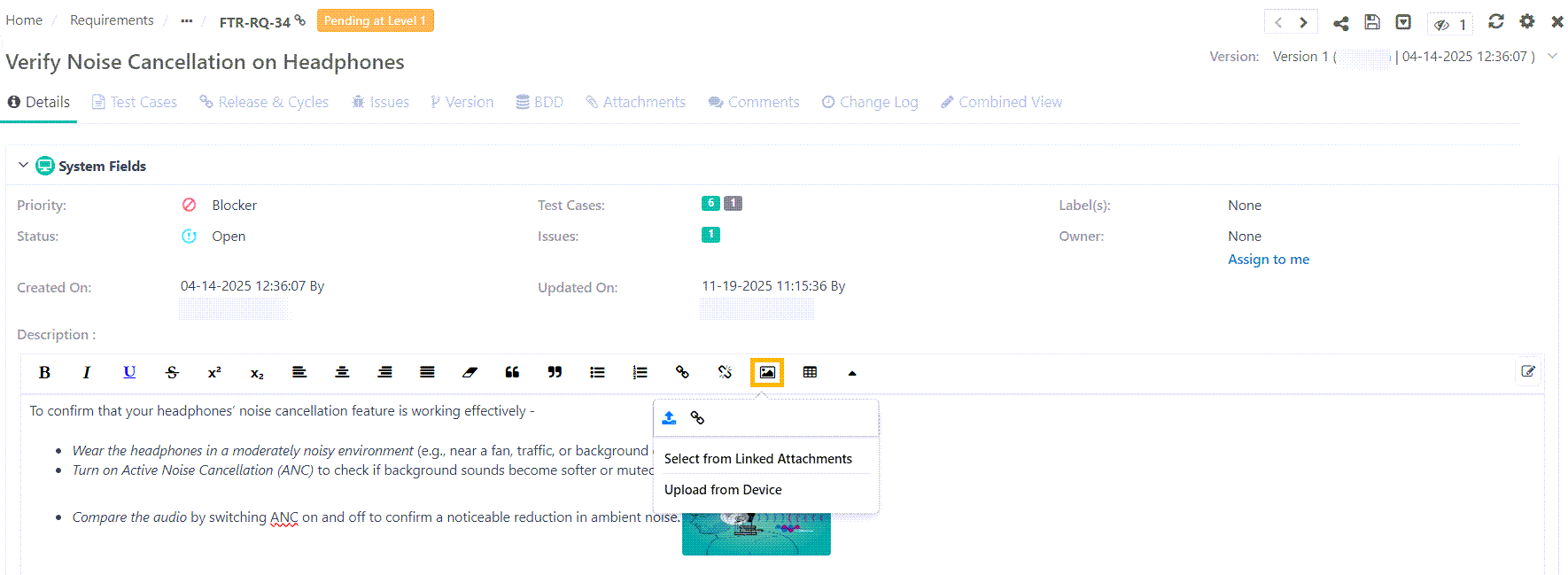Expand the Version selector chevron
The width and height of the screenshot is (1568, 575).
tap(1552, 56)
